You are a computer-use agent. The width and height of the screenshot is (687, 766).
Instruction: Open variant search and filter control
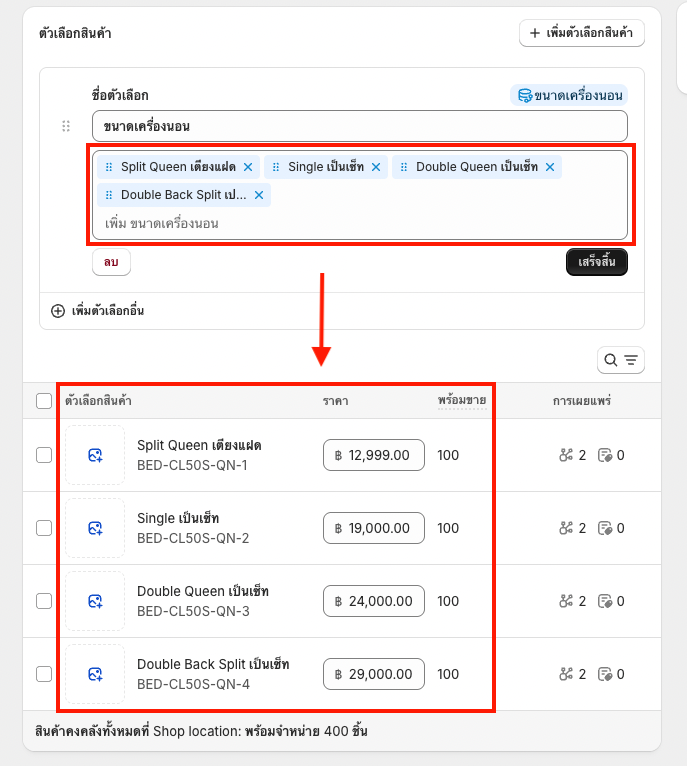(x=621, y=360)
